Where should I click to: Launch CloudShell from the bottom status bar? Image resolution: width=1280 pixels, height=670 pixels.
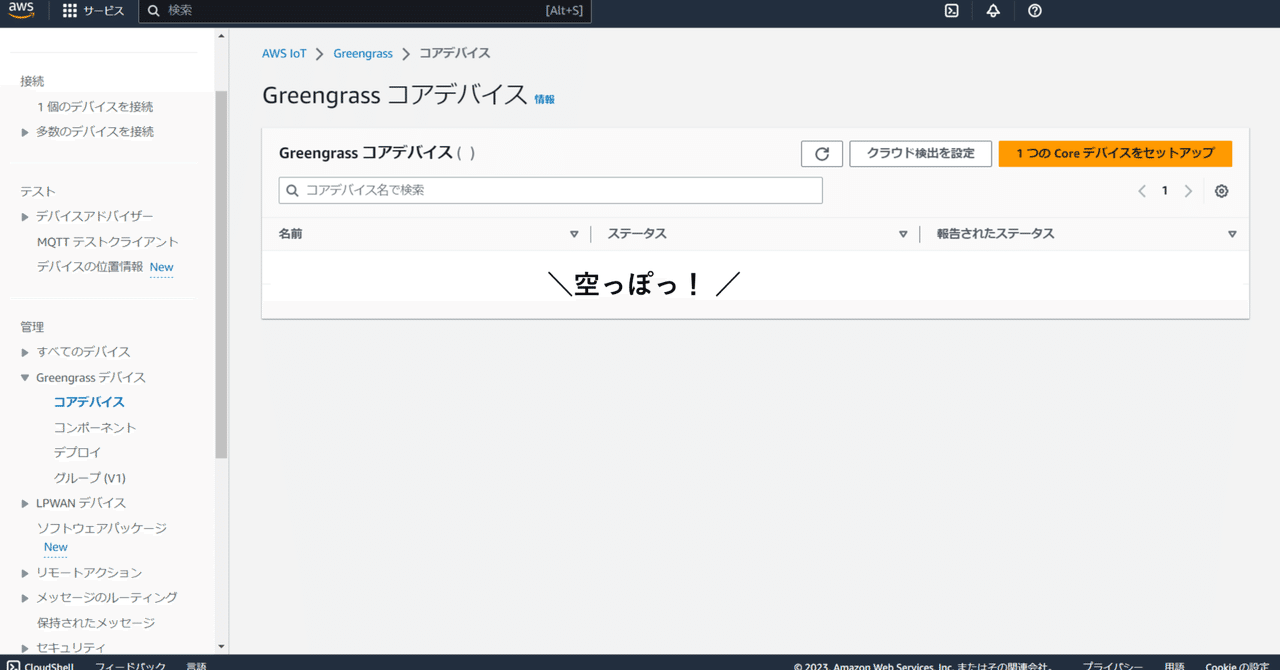click(42, 664)
